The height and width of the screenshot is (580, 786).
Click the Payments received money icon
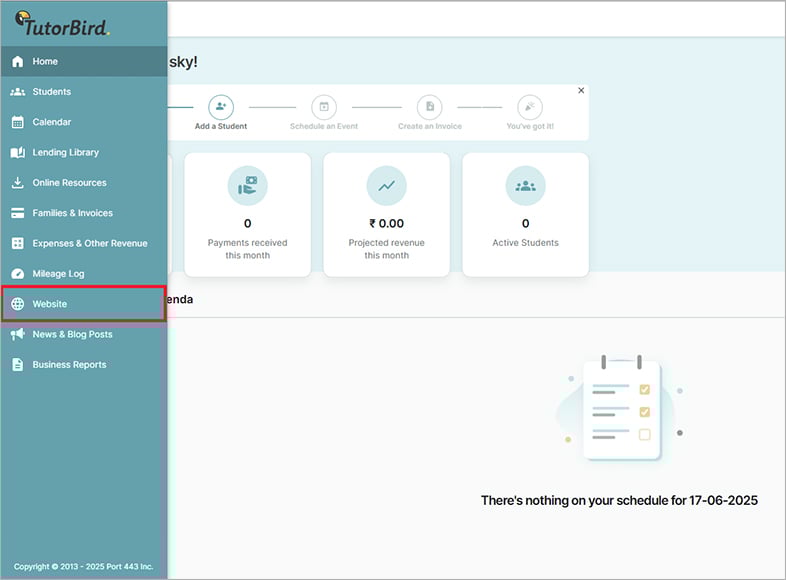[248, 185]
